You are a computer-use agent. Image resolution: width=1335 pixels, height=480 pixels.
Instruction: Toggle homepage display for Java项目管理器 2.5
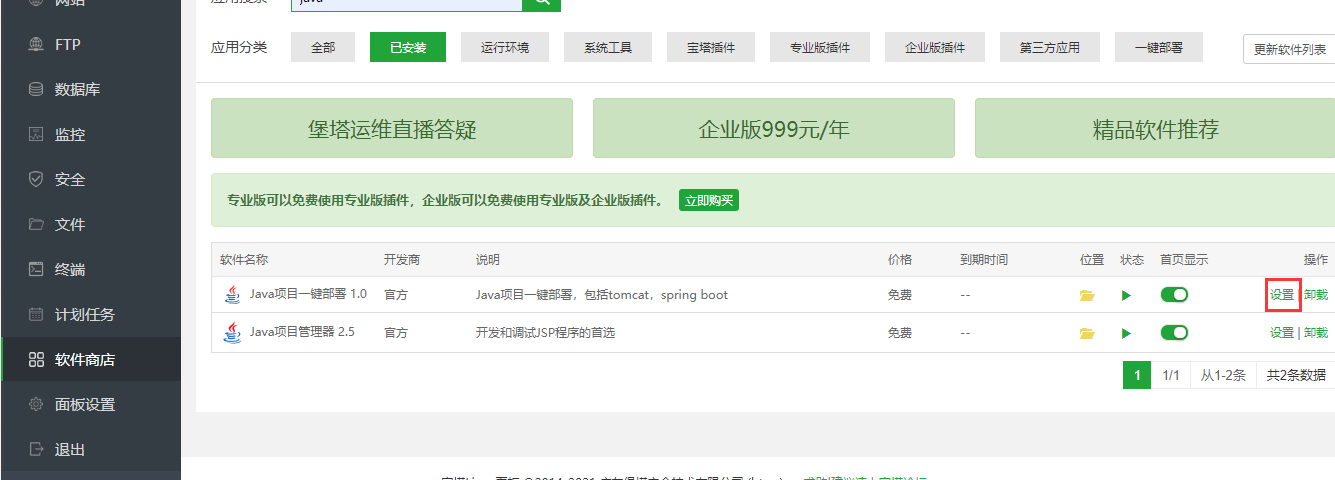point(1174,332)
